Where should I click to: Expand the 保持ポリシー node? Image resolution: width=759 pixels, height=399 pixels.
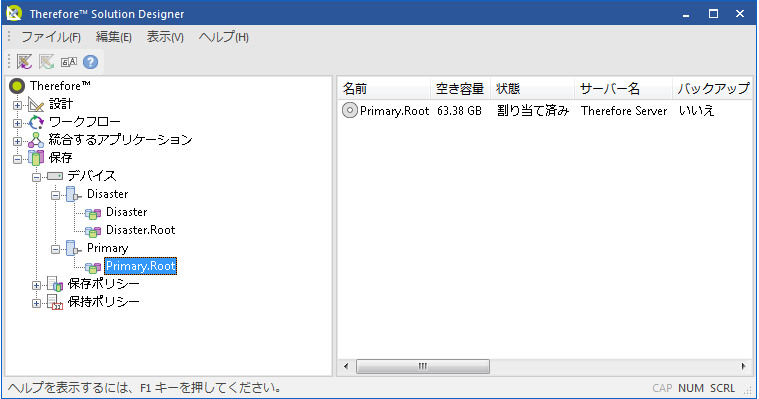(36, 303)
